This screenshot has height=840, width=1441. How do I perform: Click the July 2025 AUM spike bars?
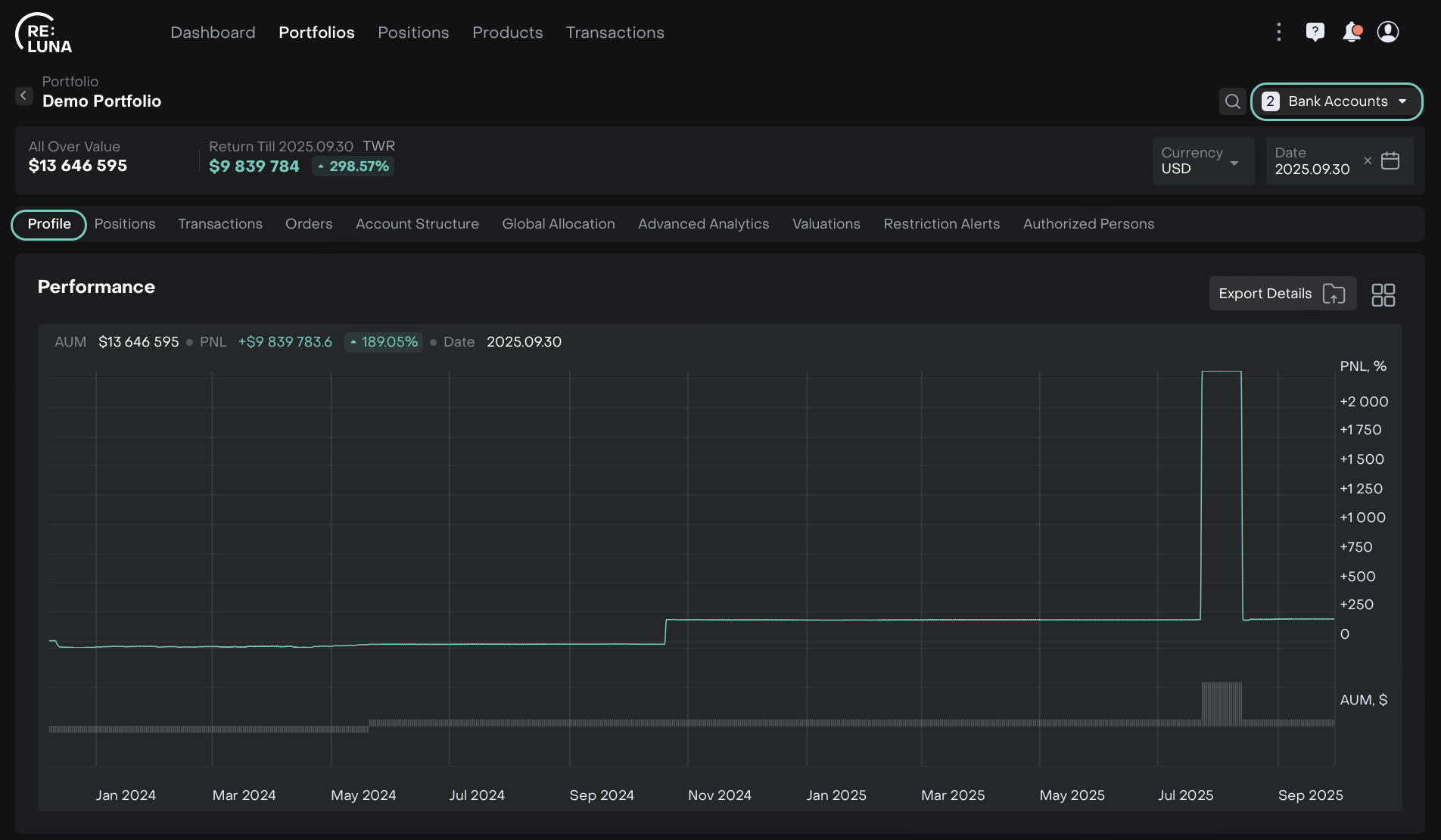coord(1222,704)
